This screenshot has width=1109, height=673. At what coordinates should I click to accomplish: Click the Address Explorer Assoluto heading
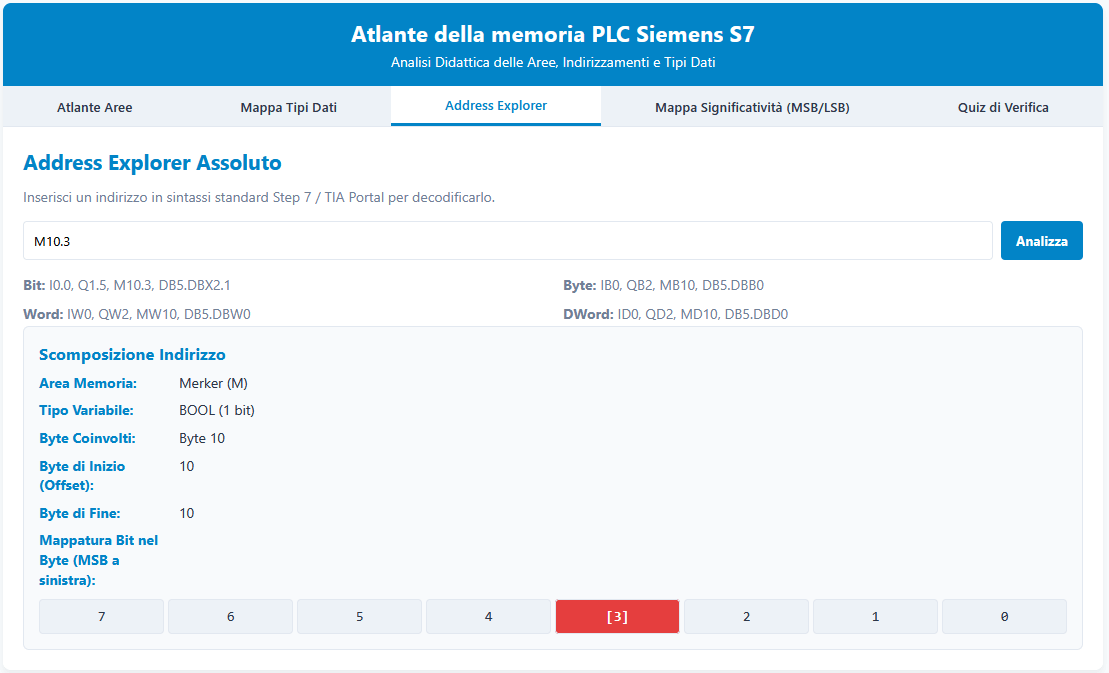click(153, 163)
